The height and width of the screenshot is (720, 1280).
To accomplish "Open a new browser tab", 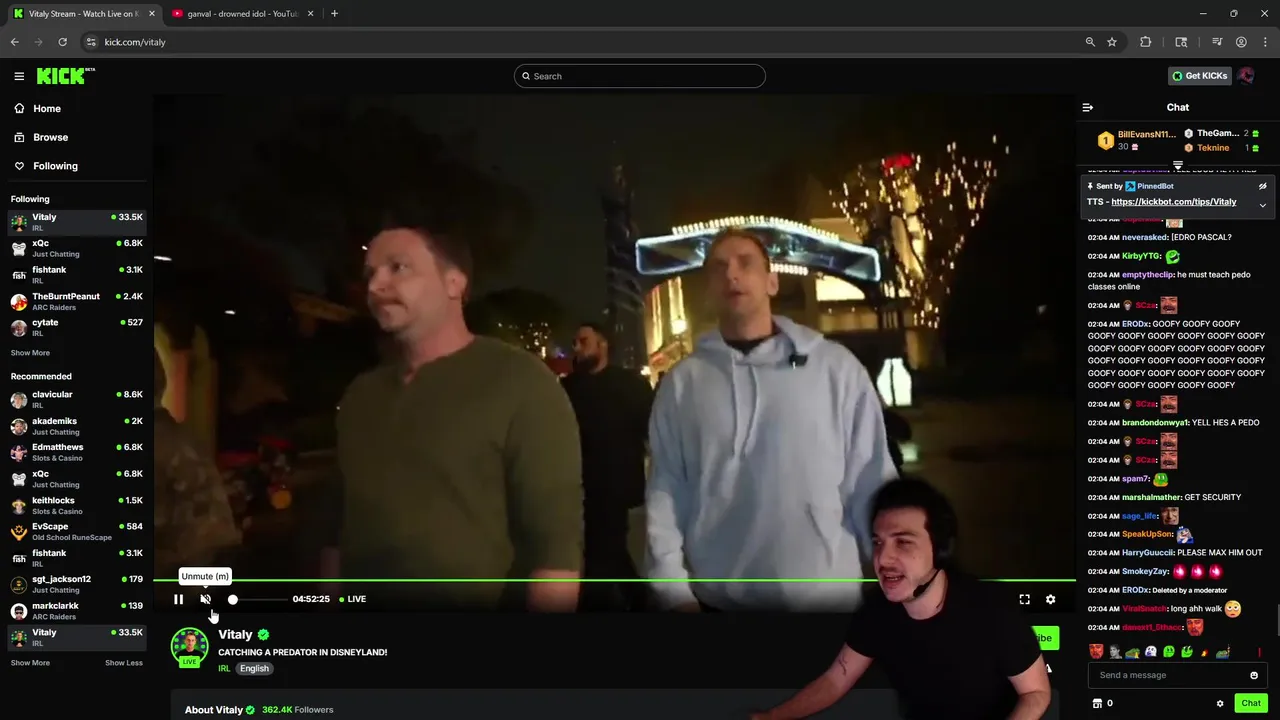I will pyautogui.click(x=334, y=14).
